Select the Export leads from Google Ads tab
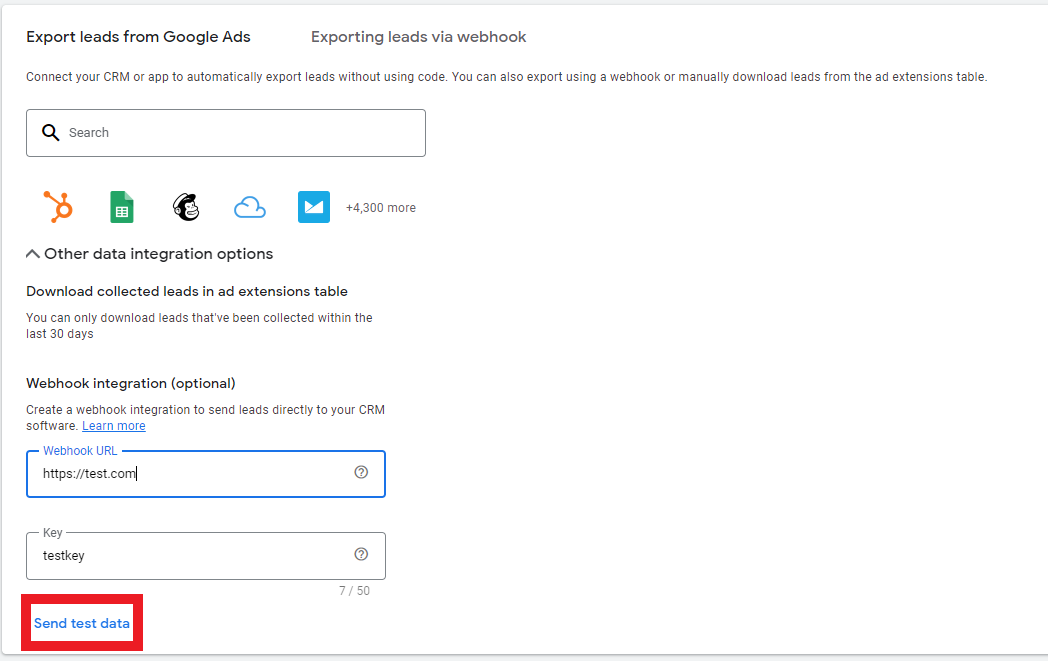This screenshot has height=661, width=1048. click(138, 37)
